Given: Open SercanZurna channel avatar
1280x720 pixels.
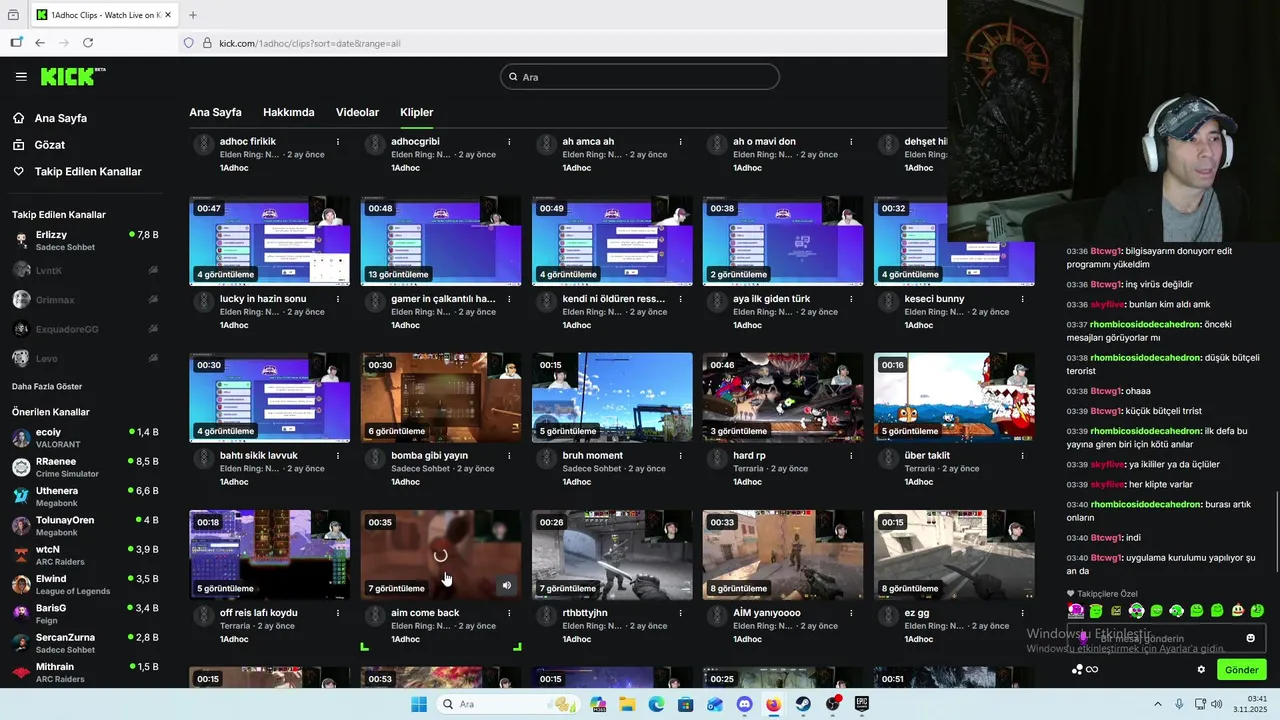Looking at the screenshot, I should click(21, 643).
